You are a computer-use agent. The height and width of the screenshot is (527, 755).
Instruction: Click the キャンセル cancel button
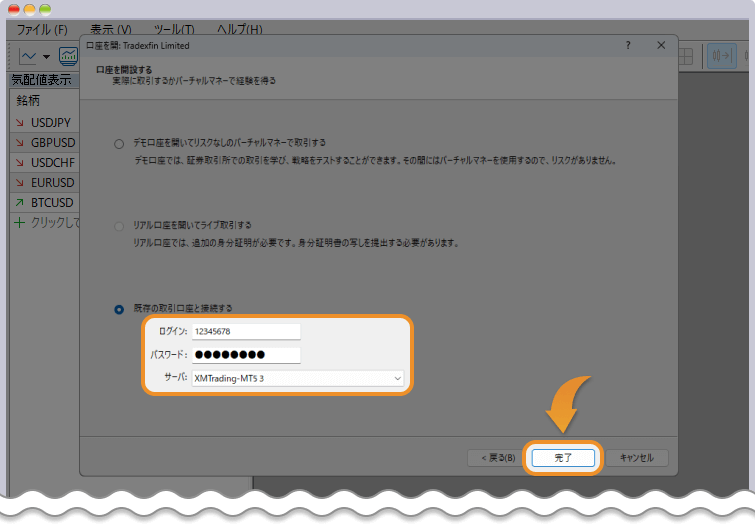[637, 458]
